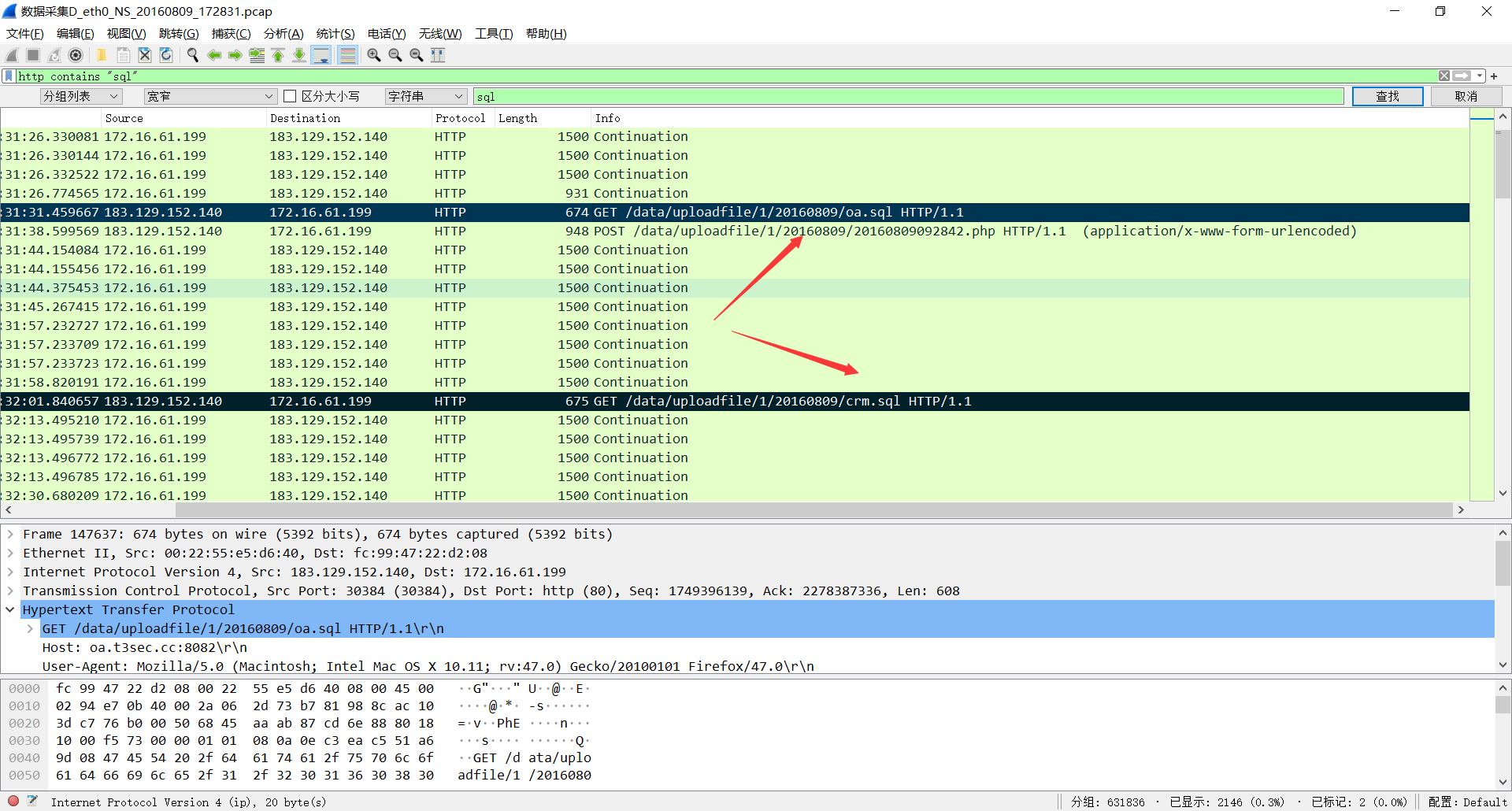Restart the current capture

pyautogui.click(x=54, y=55)
